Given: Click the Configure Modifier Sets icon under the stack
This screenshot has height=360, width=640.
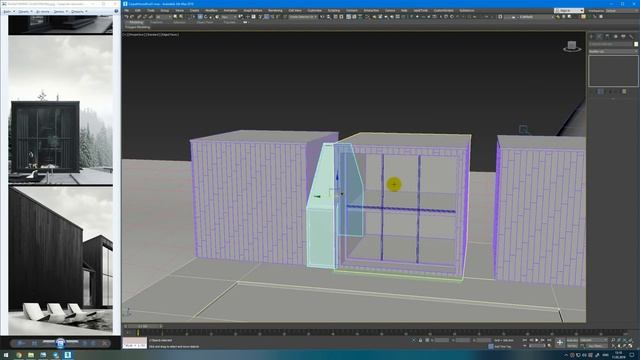Looking at the screenshot, I should [x=624, y=92].
